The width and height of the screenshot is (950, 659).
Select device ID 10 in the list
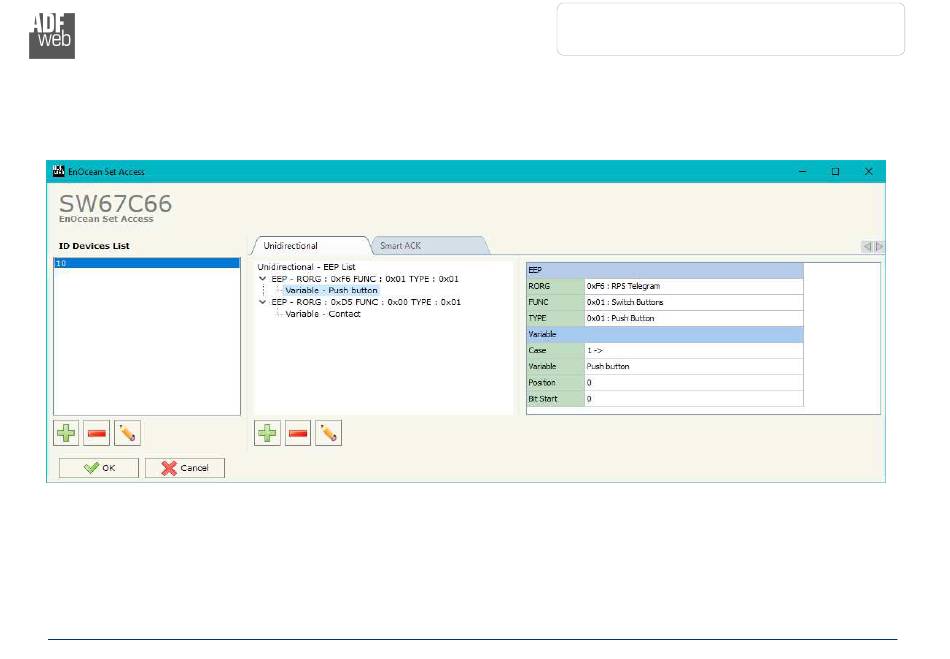coord(146,263)
